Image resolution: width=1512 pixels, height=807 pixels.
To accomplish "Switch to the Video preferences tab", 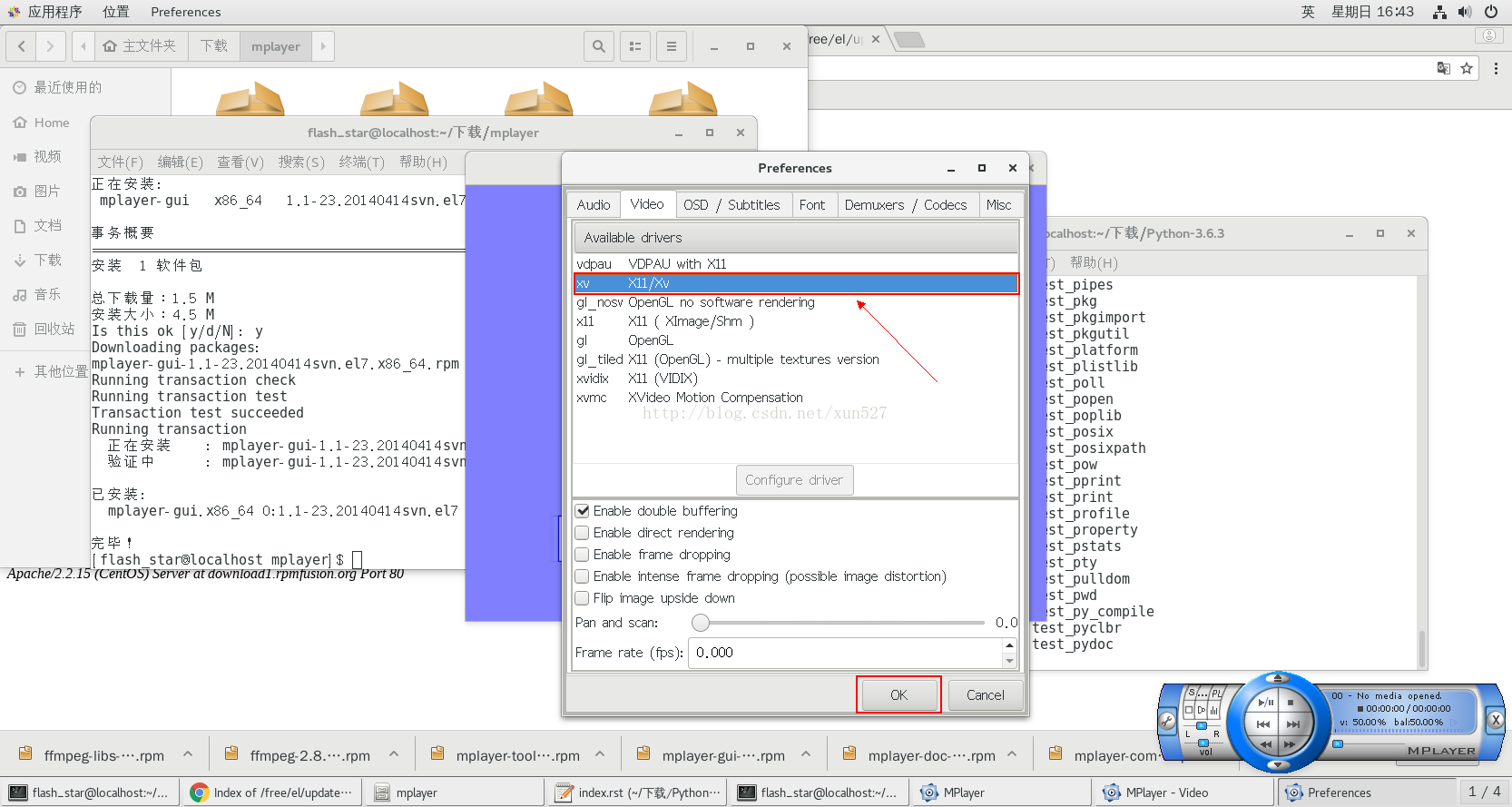I will coord(647,204).
